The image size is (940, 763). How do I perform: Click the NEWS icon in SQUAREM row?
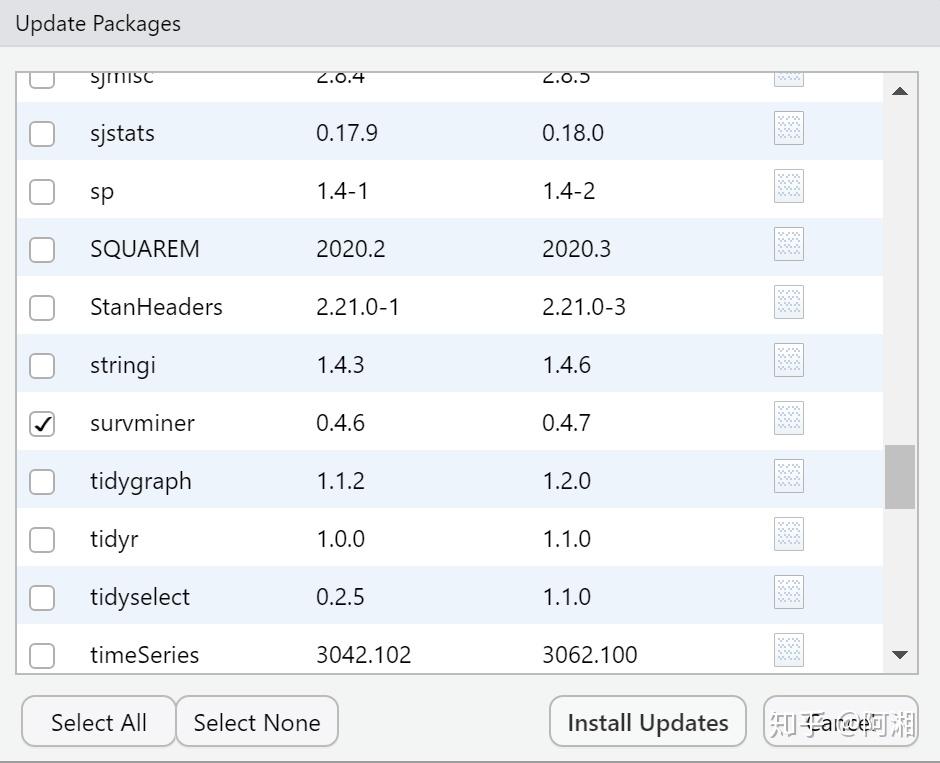click(788, 245)
